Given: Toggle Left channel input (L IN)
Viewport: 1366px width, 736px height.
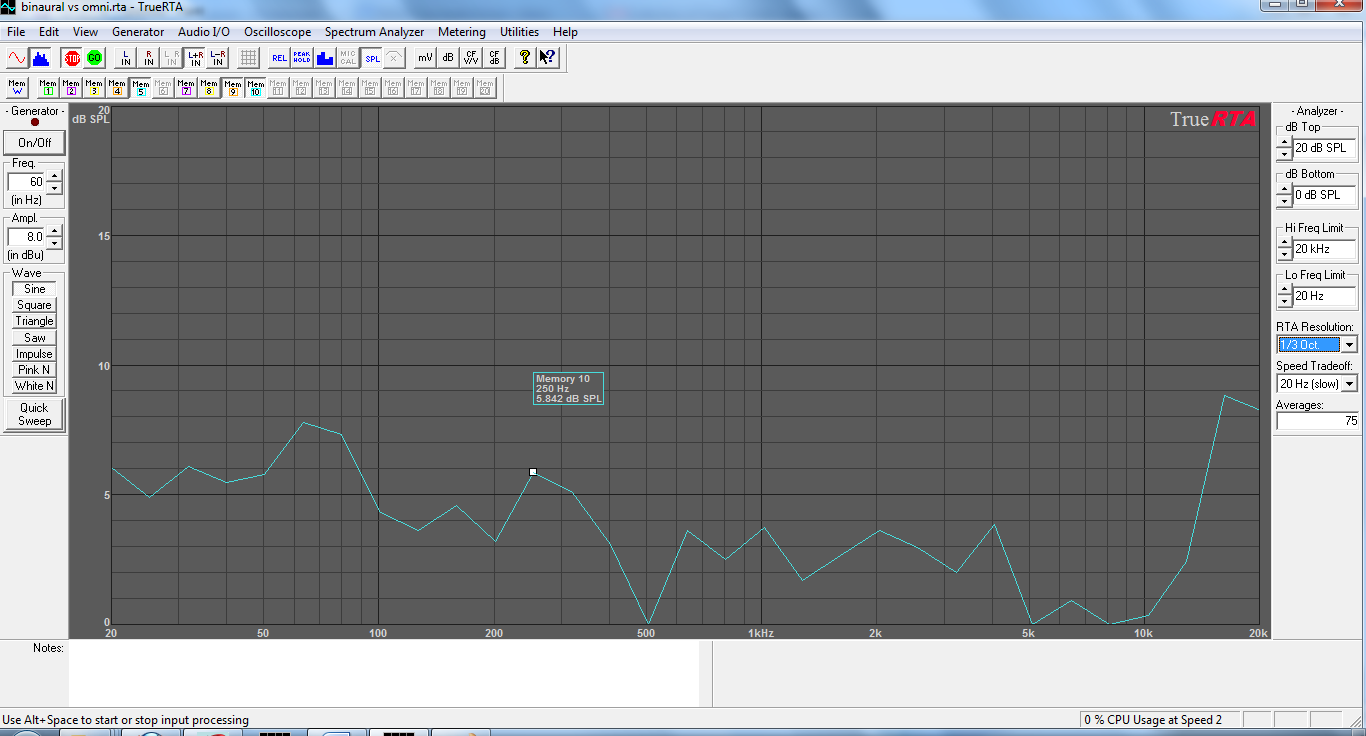Looking at the screenshot, I should pyautogui.click(x=125, y=57).
